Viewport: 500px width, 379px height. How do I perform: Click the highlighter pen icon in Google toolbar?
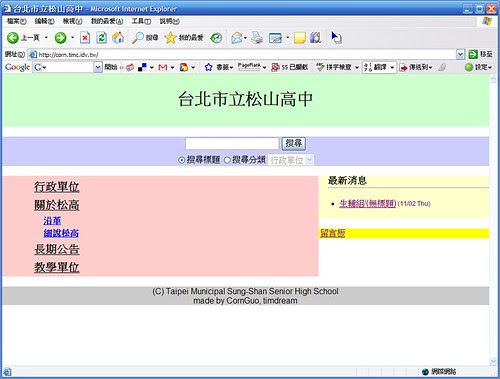click(442, 67)
